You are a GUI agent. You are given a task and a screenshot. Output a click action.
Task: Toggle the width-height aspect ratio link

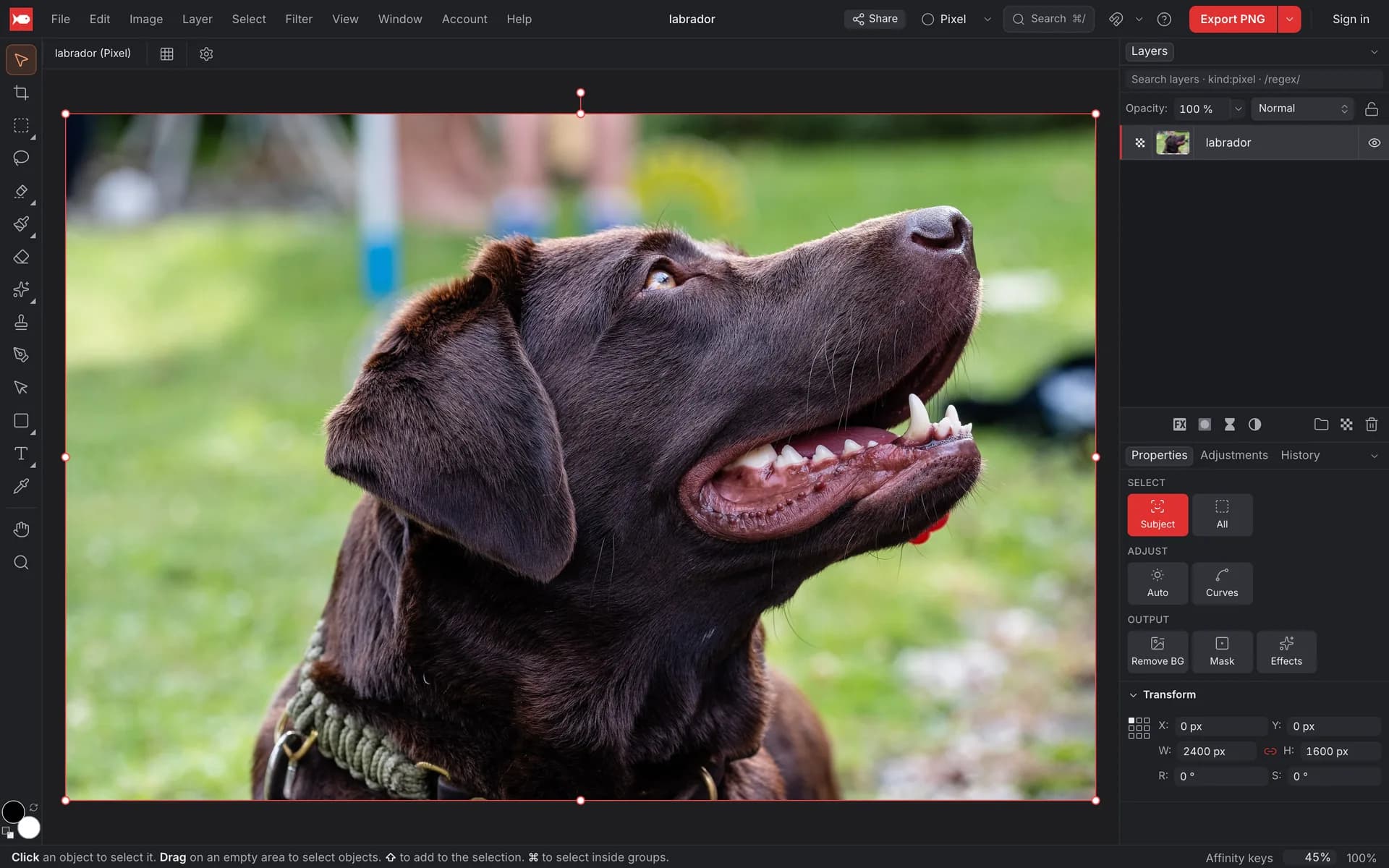tap(1270, 752)
